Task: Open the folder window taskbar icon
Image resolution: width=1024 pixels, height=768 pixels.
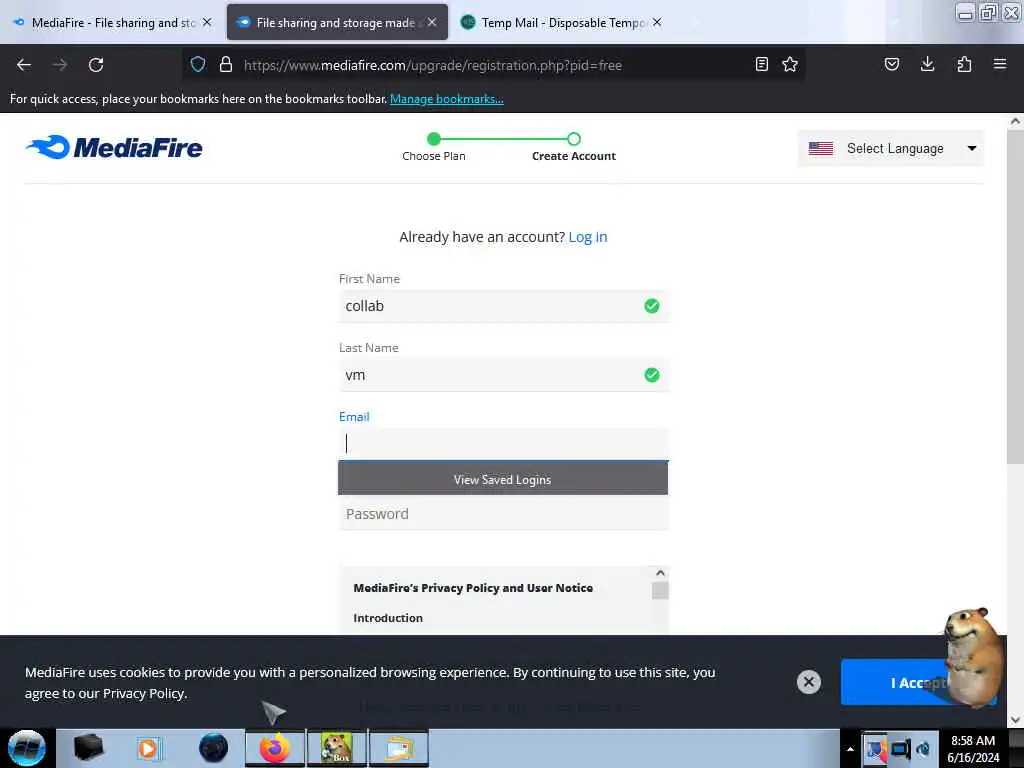Action: click(399, 748)
